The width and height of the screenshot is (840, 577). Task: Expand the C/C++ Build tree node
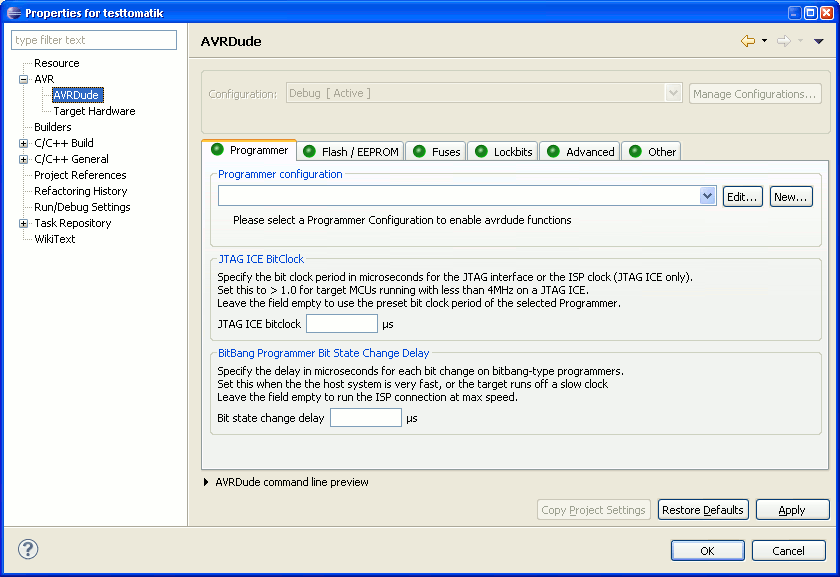(24, 144)
